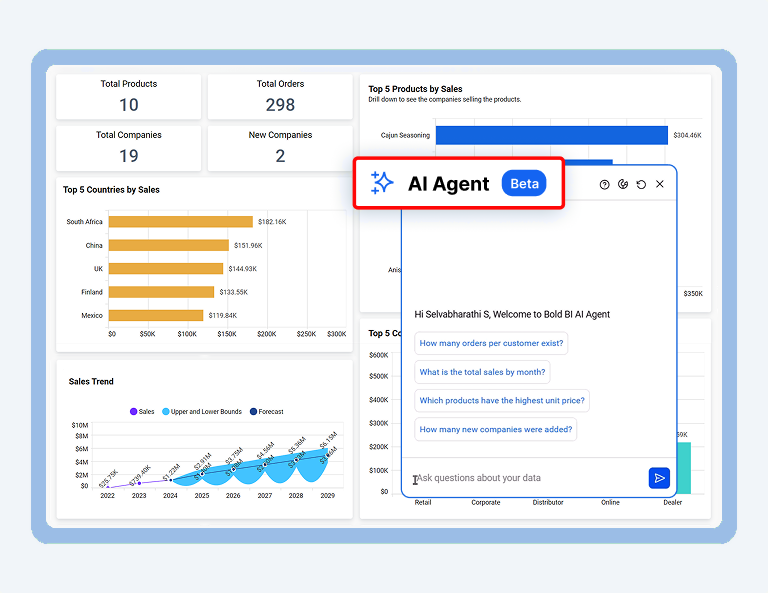Toggle the Sales legend item
Viewport: 768px width, 593px height.
click(x=142, y=412)
